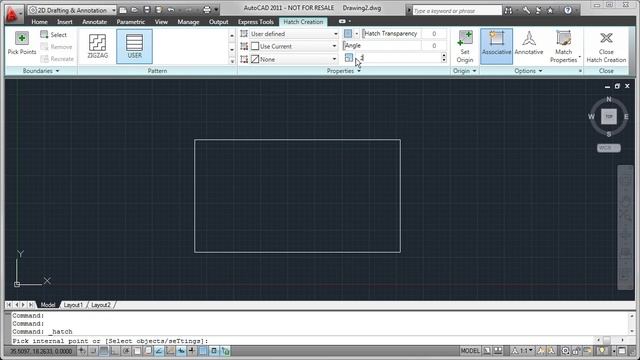Expand the Properties panel

(344, 71)
